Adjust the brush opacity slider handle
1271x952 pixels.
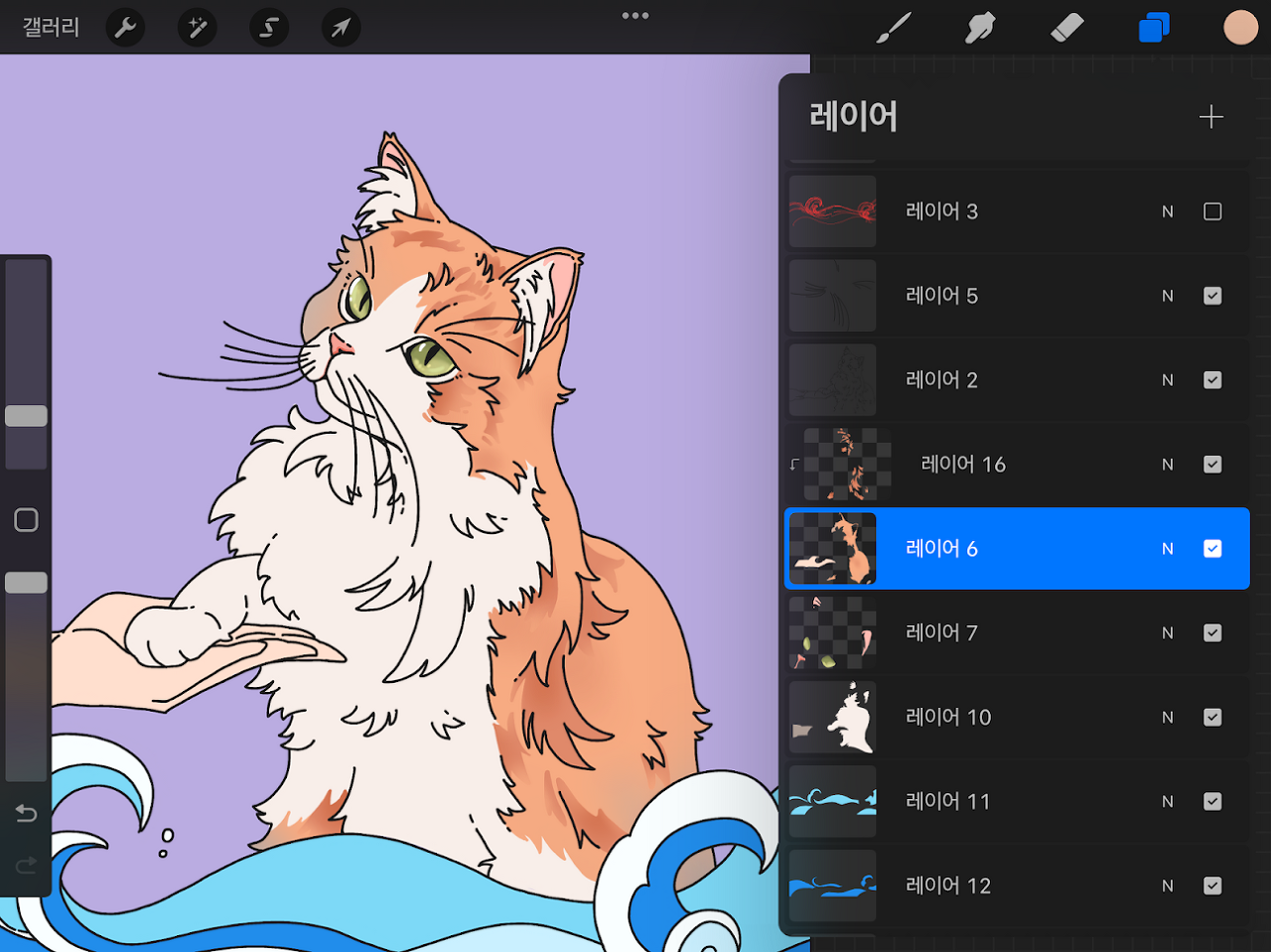click(x=26, y=583)
